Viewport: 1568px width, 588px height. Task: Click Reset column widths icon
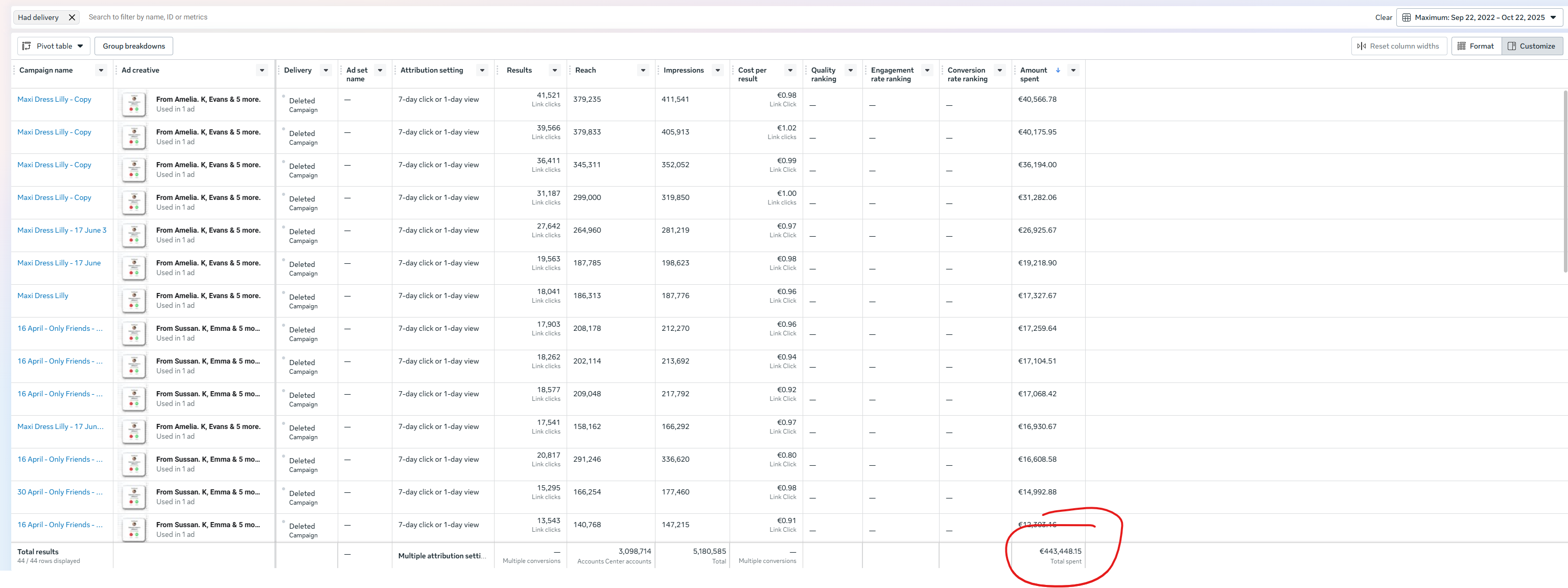click(x=1361, y=46)
